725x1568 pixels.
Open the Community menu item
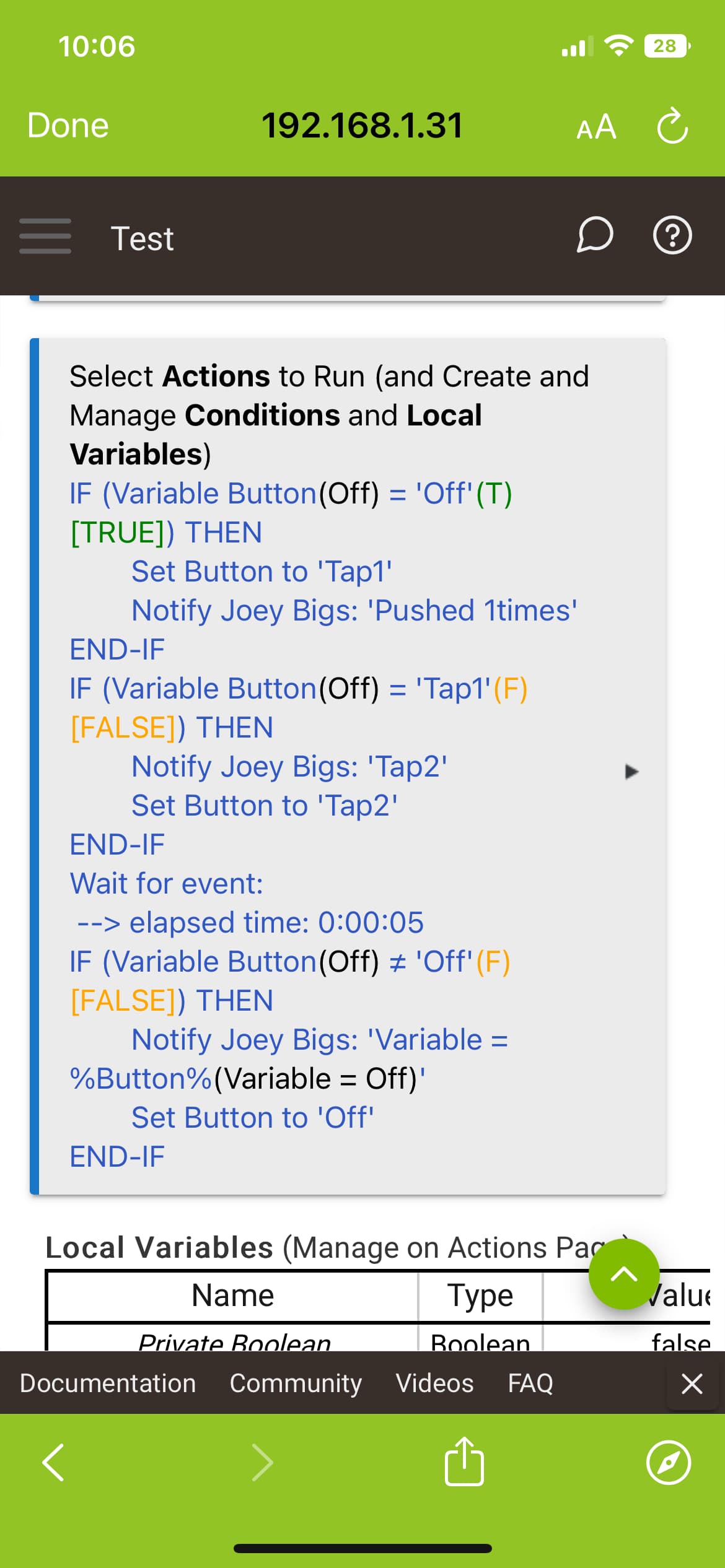(x=296, y=1383)
